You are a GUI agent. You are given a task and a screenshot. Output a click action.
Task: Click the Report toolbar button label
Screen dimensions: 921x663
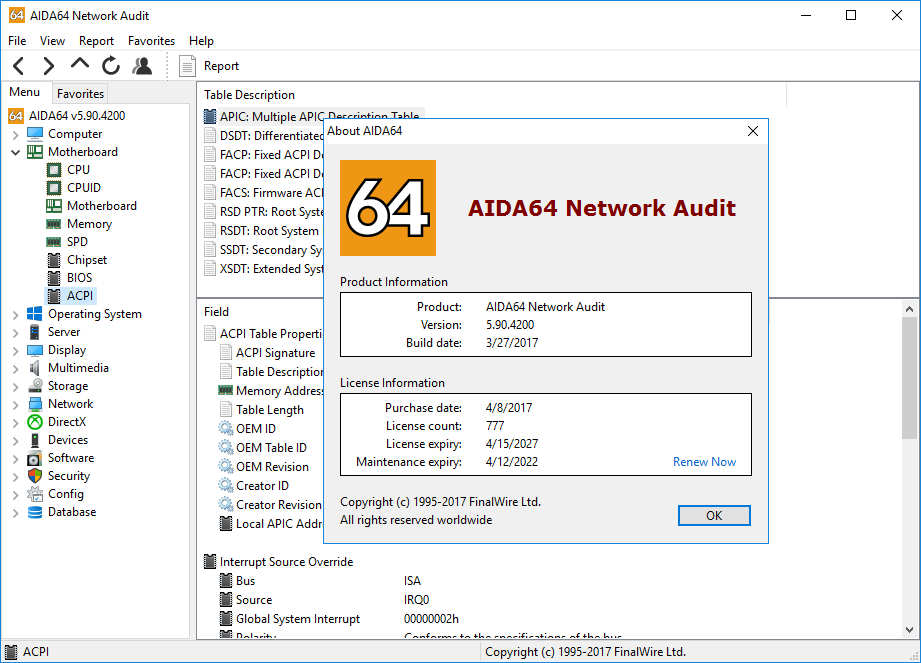click(221, 66)
